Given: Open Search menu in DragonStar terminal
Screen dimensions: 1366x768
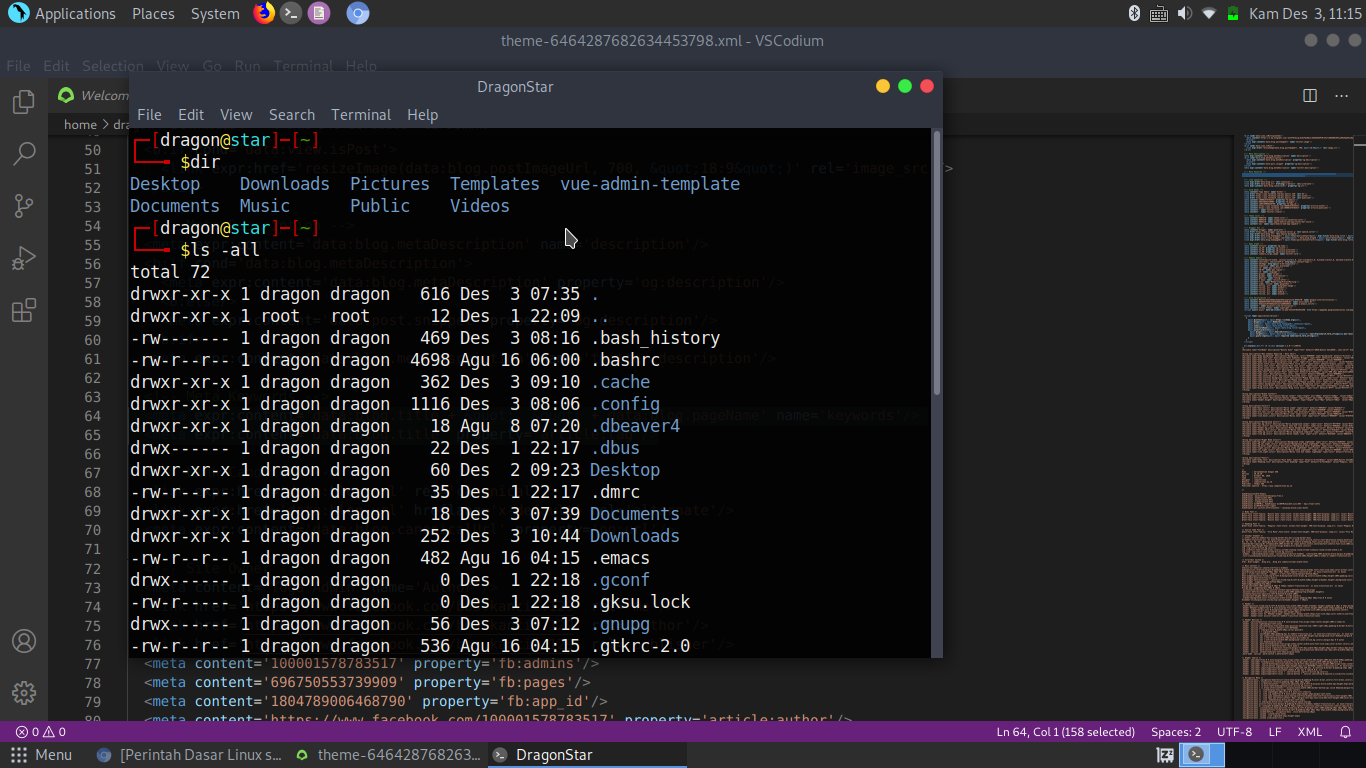Looking at the screenshot, I should pyautogui.click(x=292, y=115).
